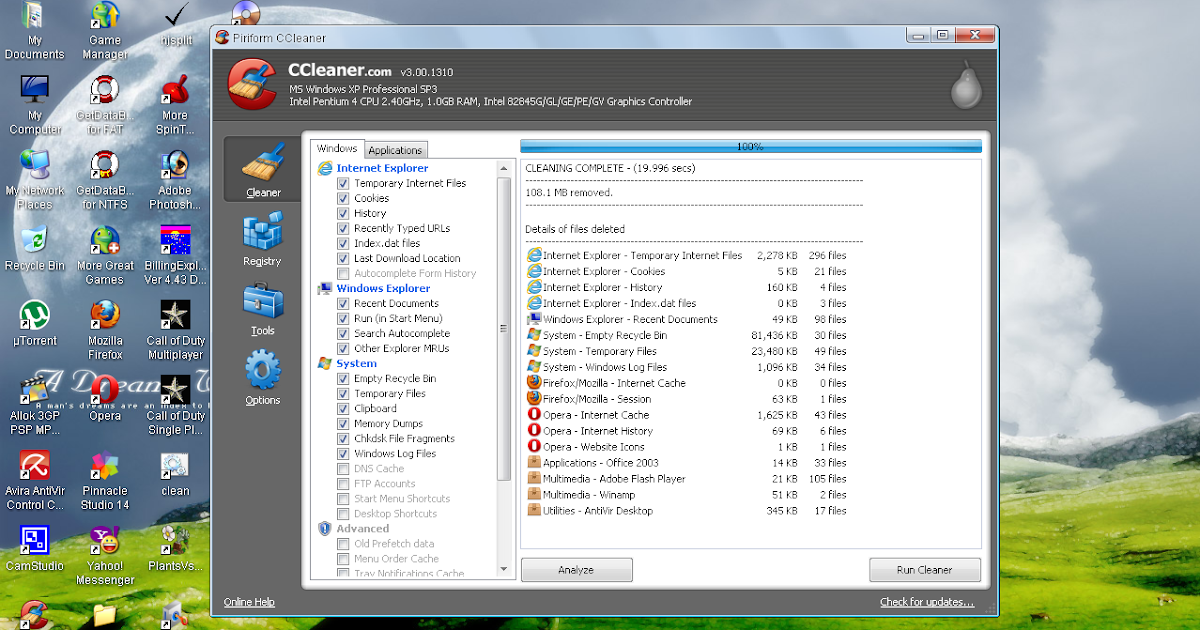The width and height of the screenshot is (1200, 630).
Task: Uncheck Empty Recycle Bin option
Action: coord(344,378)
